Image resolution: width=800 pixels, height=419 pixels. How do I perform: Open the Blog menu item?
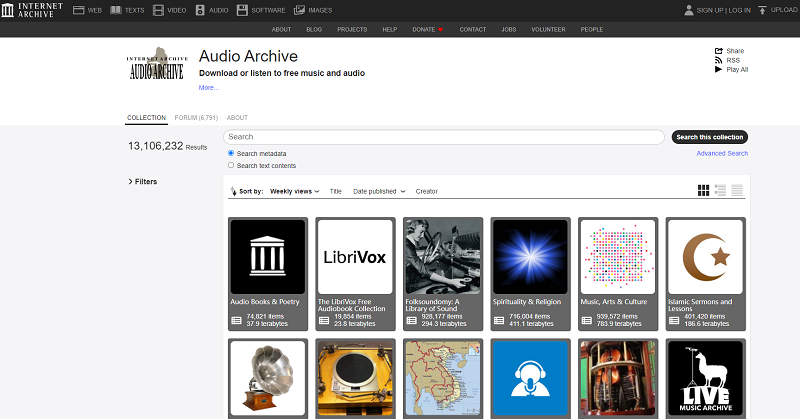[x=314, y=30]
